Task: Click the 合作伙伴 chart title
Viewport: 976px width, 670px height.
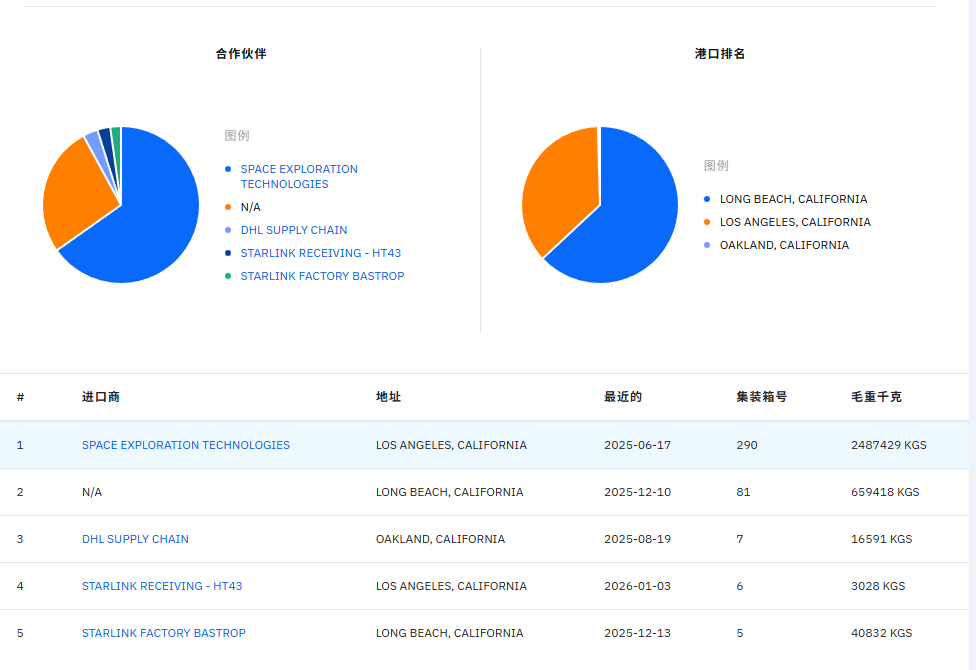Action: [x=241, y=54]
